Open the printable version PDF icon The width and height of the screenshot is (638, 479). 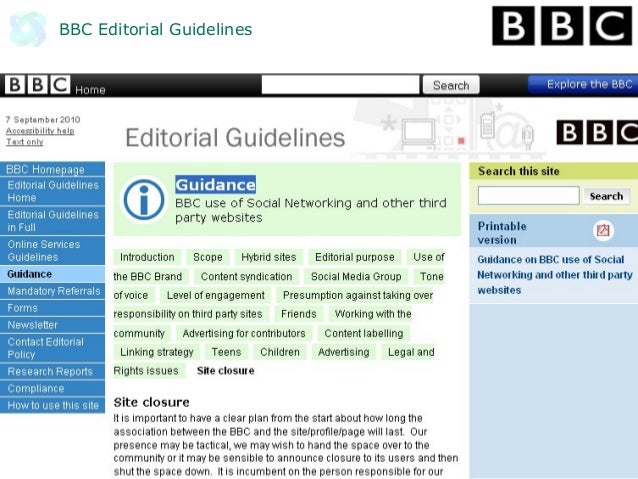pyautogui.click(x=603, y=230)
